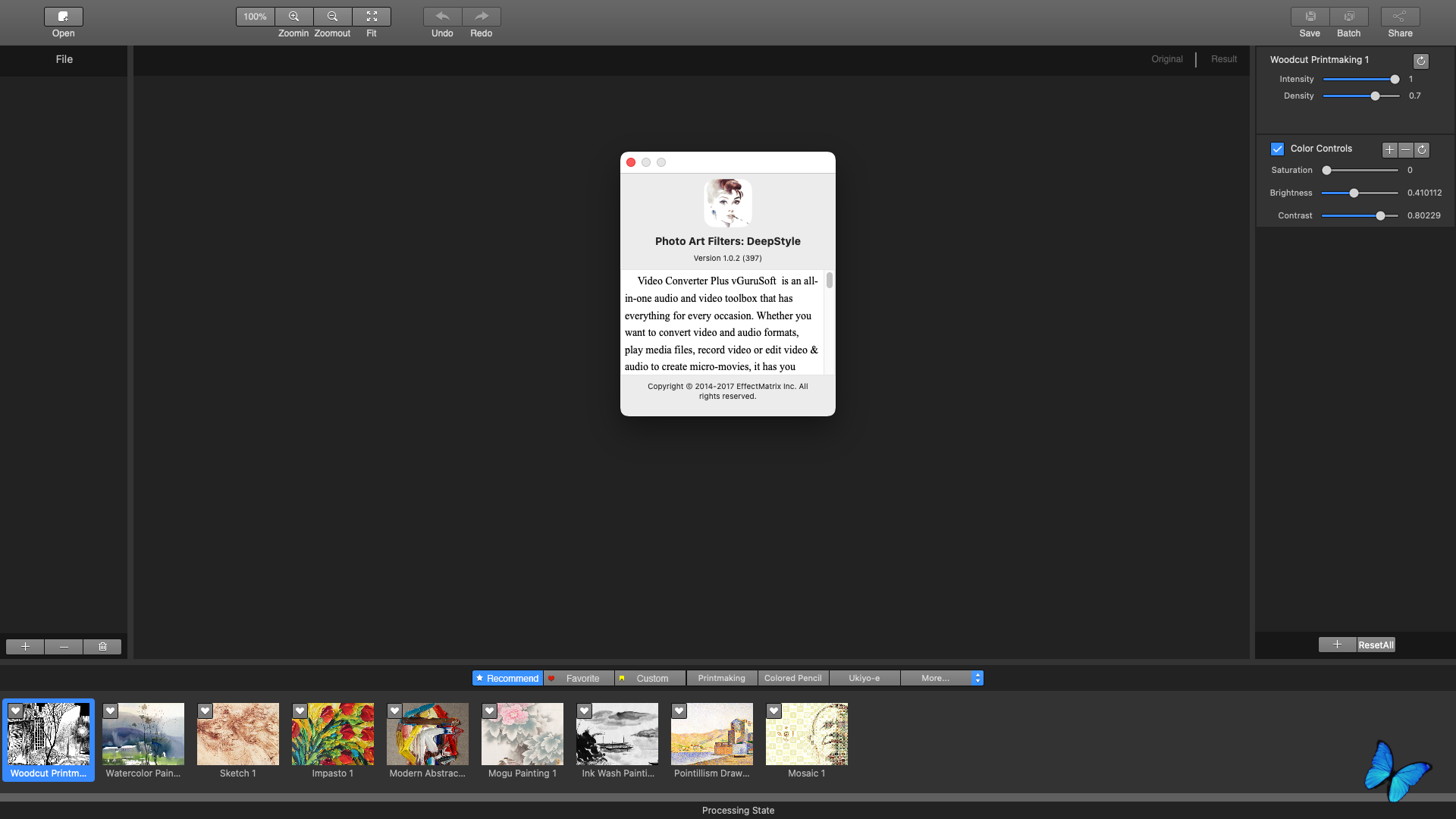The image size is (1456, 819).
Task: Toggle favorite heart on Impasto 1
Action: 300,711
